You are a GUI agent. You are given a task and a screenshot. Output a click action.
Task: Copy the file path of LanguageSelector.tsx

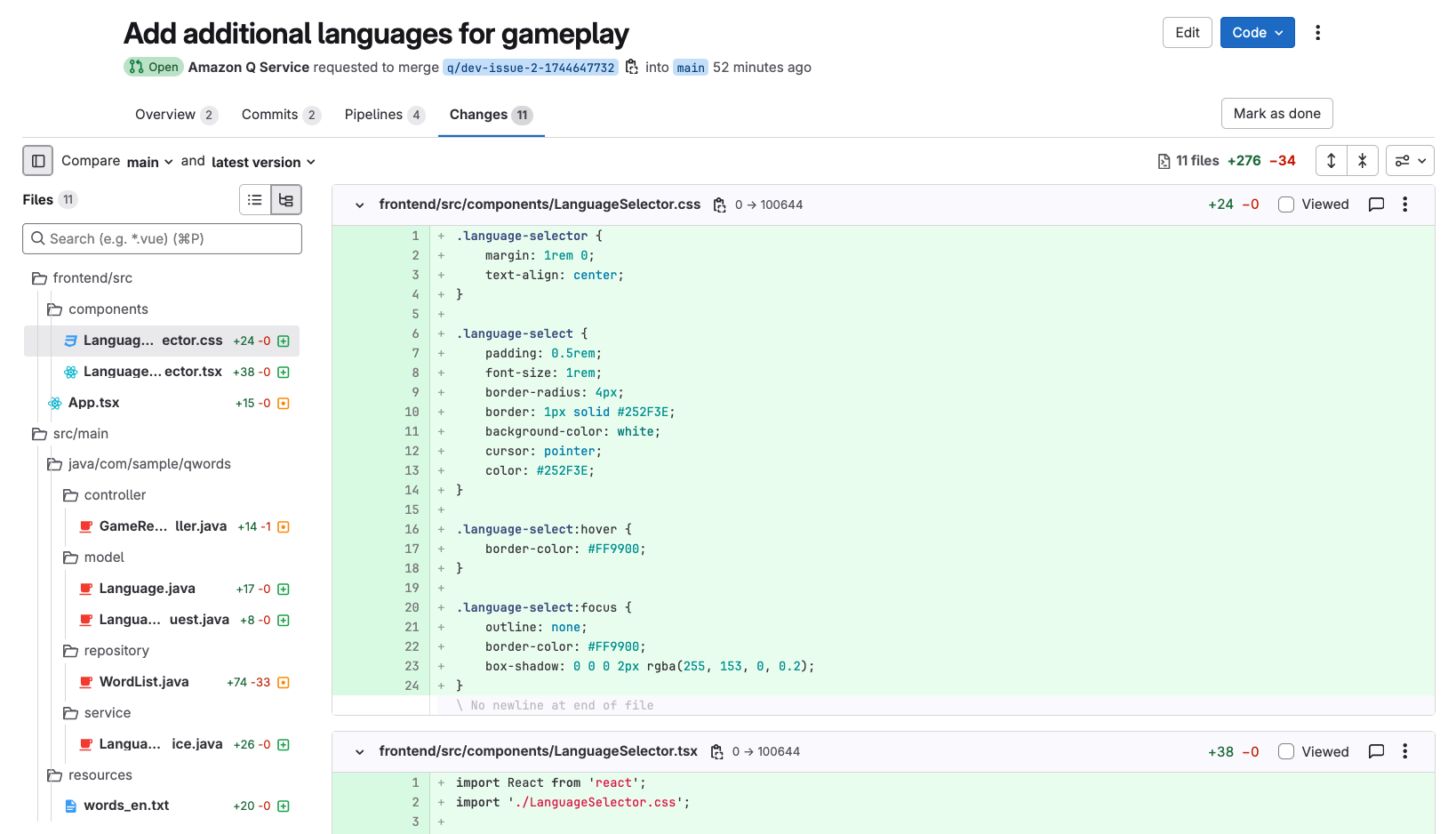click(x=717, y=751)
